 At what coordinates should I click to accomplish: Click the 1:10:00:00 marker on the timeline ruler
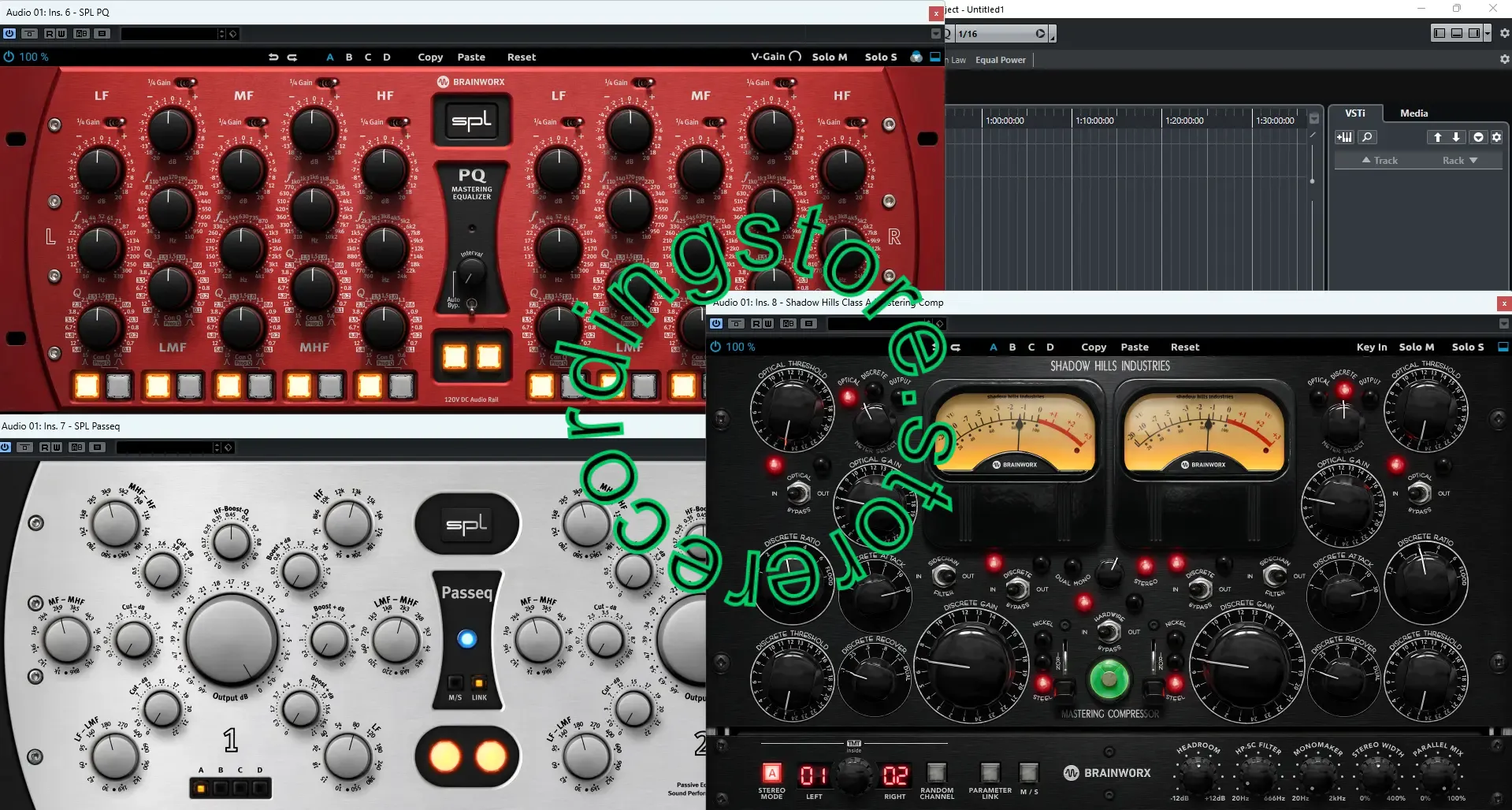[1094, 121]
